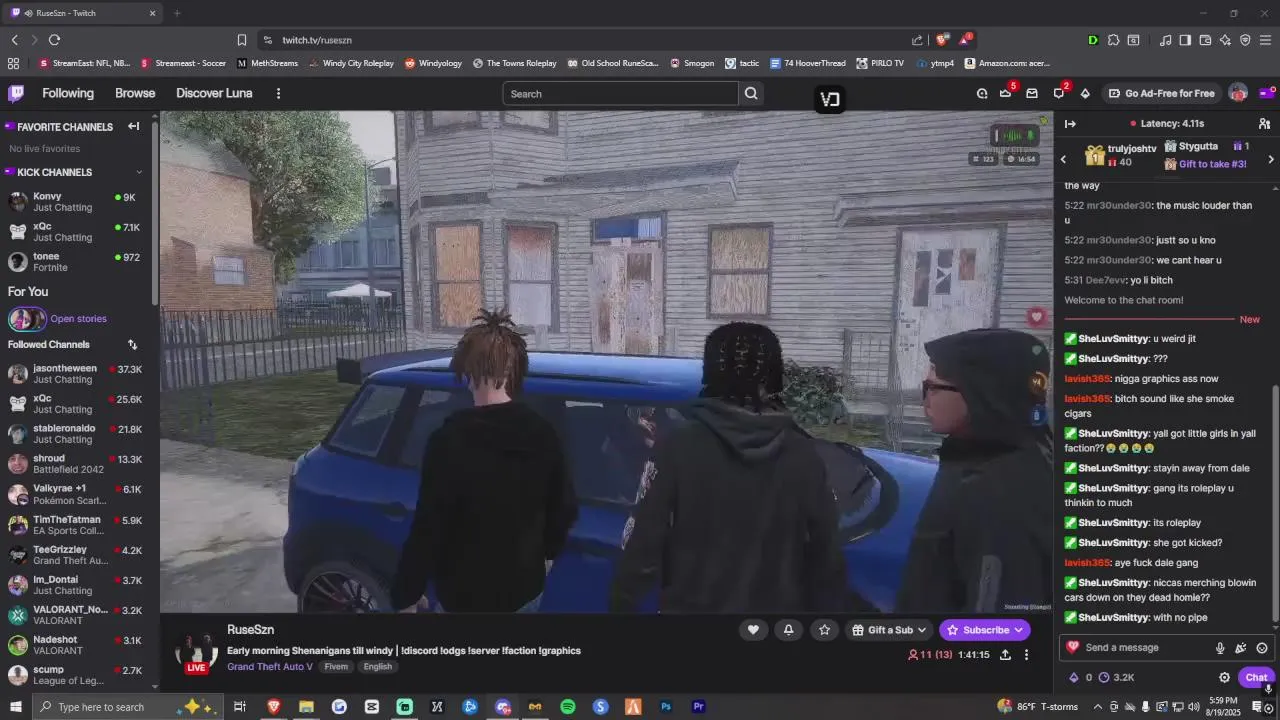Collapse the left channel sidebar
This screenshot has width=1280, height=720.
pyautogui.click(x=133, y=126)
